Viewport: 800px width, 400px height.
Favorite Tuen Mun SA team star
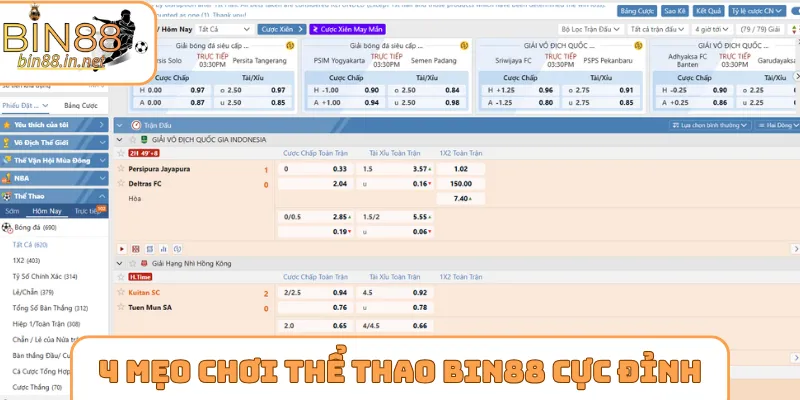[x=121, y=307]
